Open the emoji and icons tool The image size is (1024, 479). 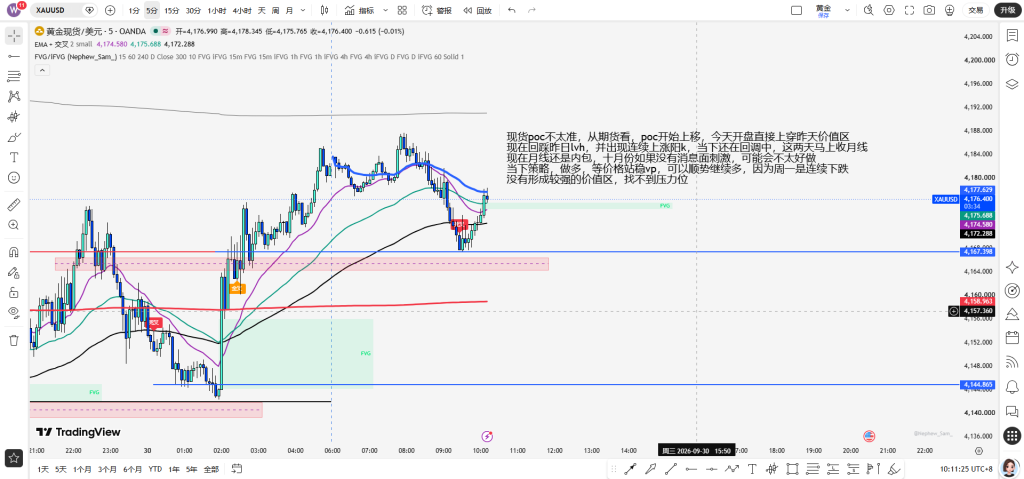[x=14, y=178]
